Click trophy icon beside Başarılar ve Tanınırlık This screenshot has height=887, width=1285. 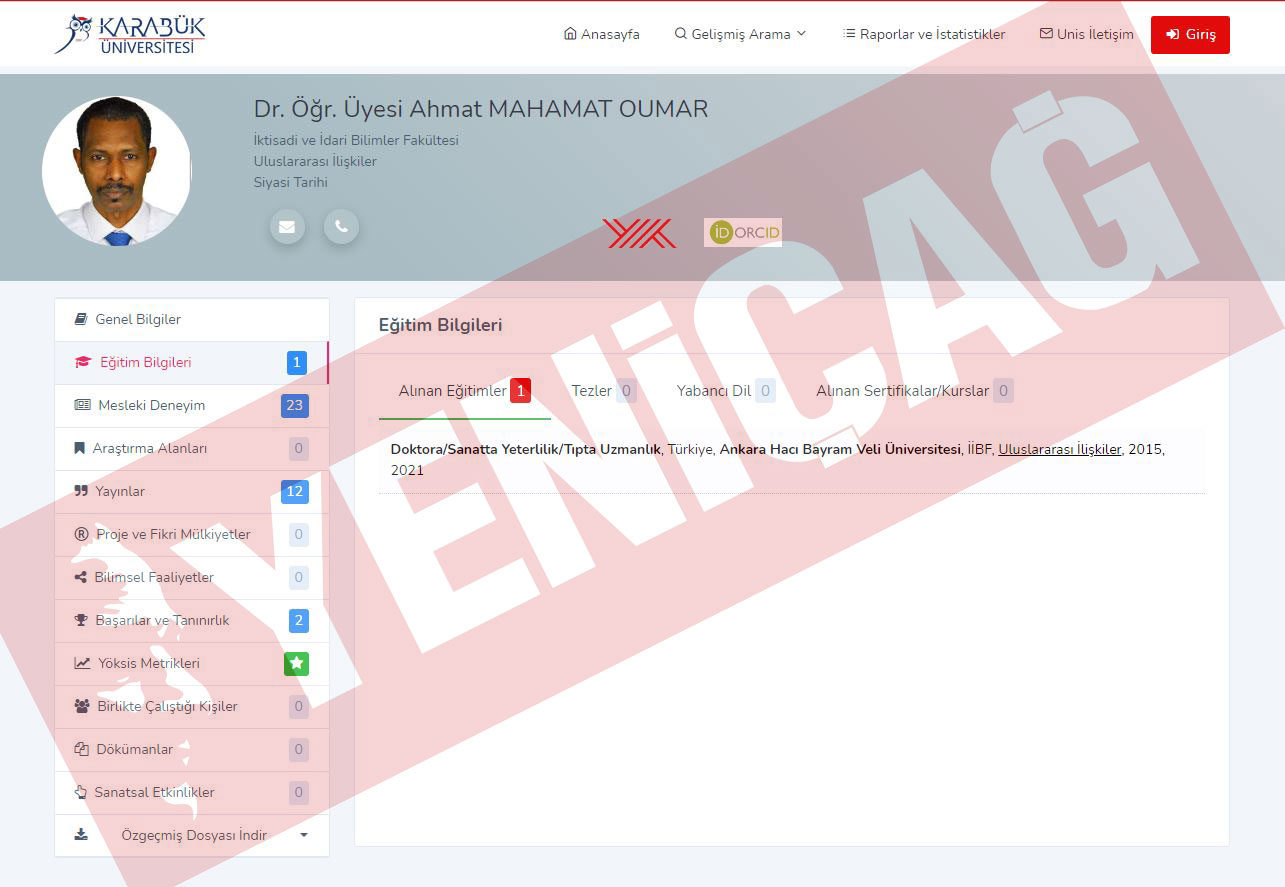coord(82,621)
